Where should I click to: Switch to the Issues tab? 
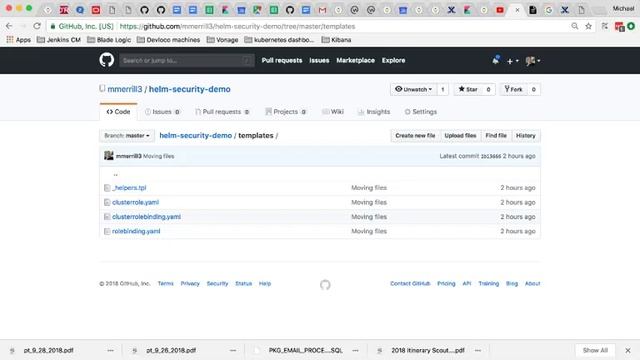[x=162, y=112]
